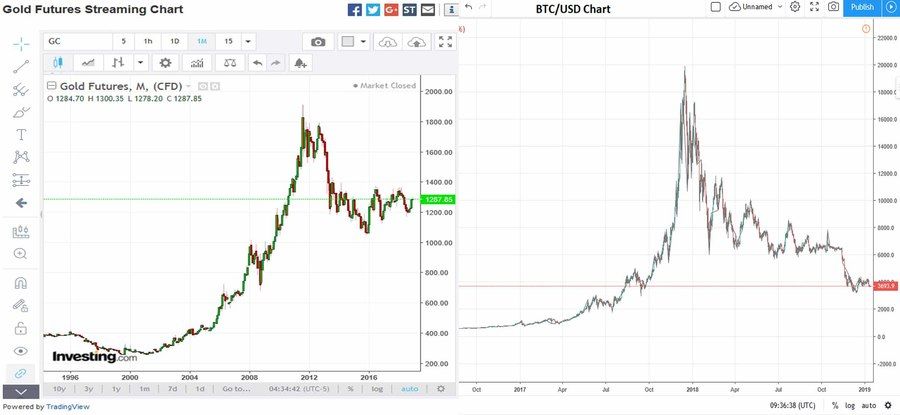Click the link/sync drawings icon in sidebar
This screenshot has height=415, width=900.
tap(21, 373)
